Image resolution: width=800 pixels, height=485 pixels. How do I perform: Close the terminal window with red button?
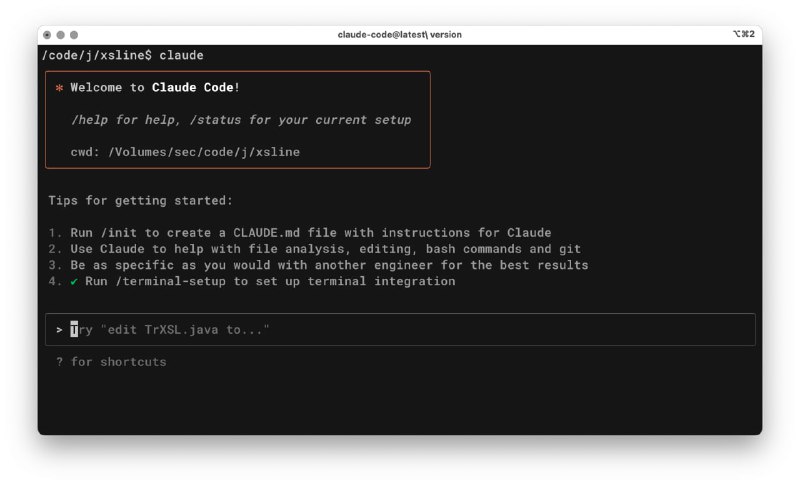pos(47,35)
